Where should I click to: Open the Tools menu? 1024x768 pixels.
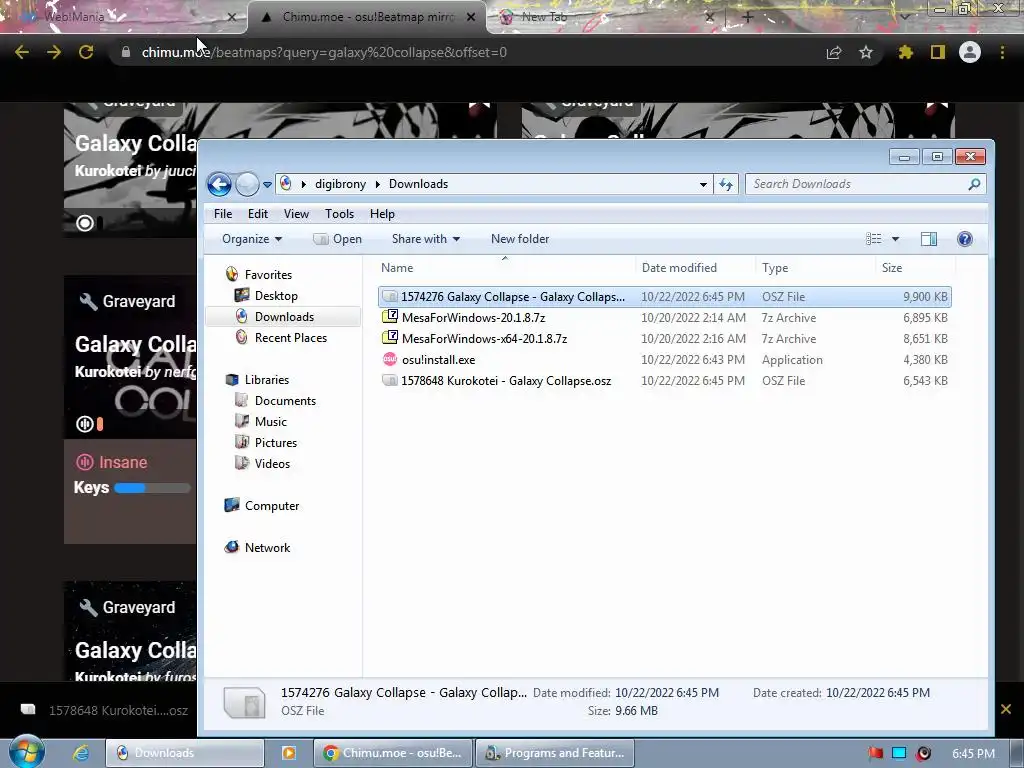[x=339, y=214]
